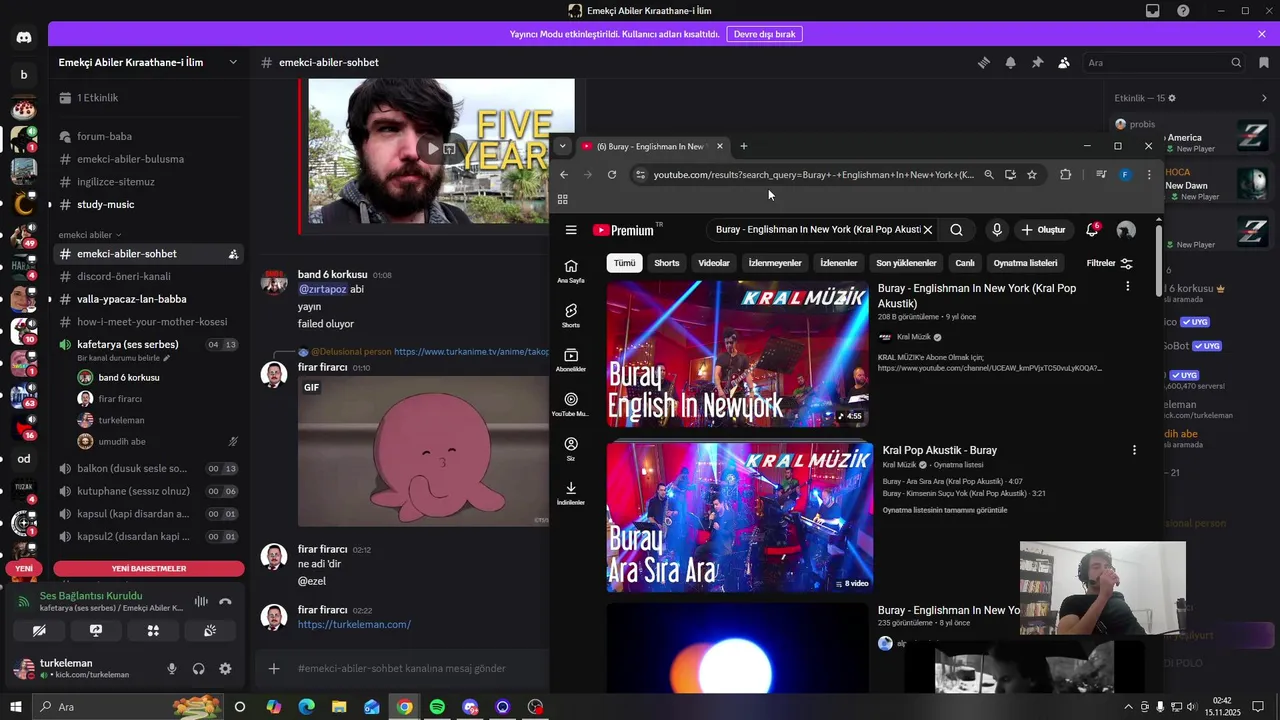
Task: Select the Videolar filter chip
Action: pos(714,263)
